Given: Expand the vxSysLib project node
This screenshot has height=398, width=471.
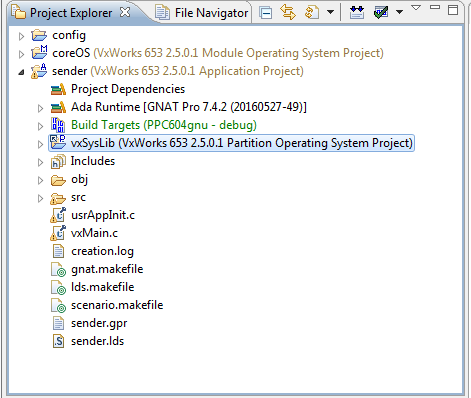Looking at the screenshot, I should pyautogui.click(x=40, y=144).
